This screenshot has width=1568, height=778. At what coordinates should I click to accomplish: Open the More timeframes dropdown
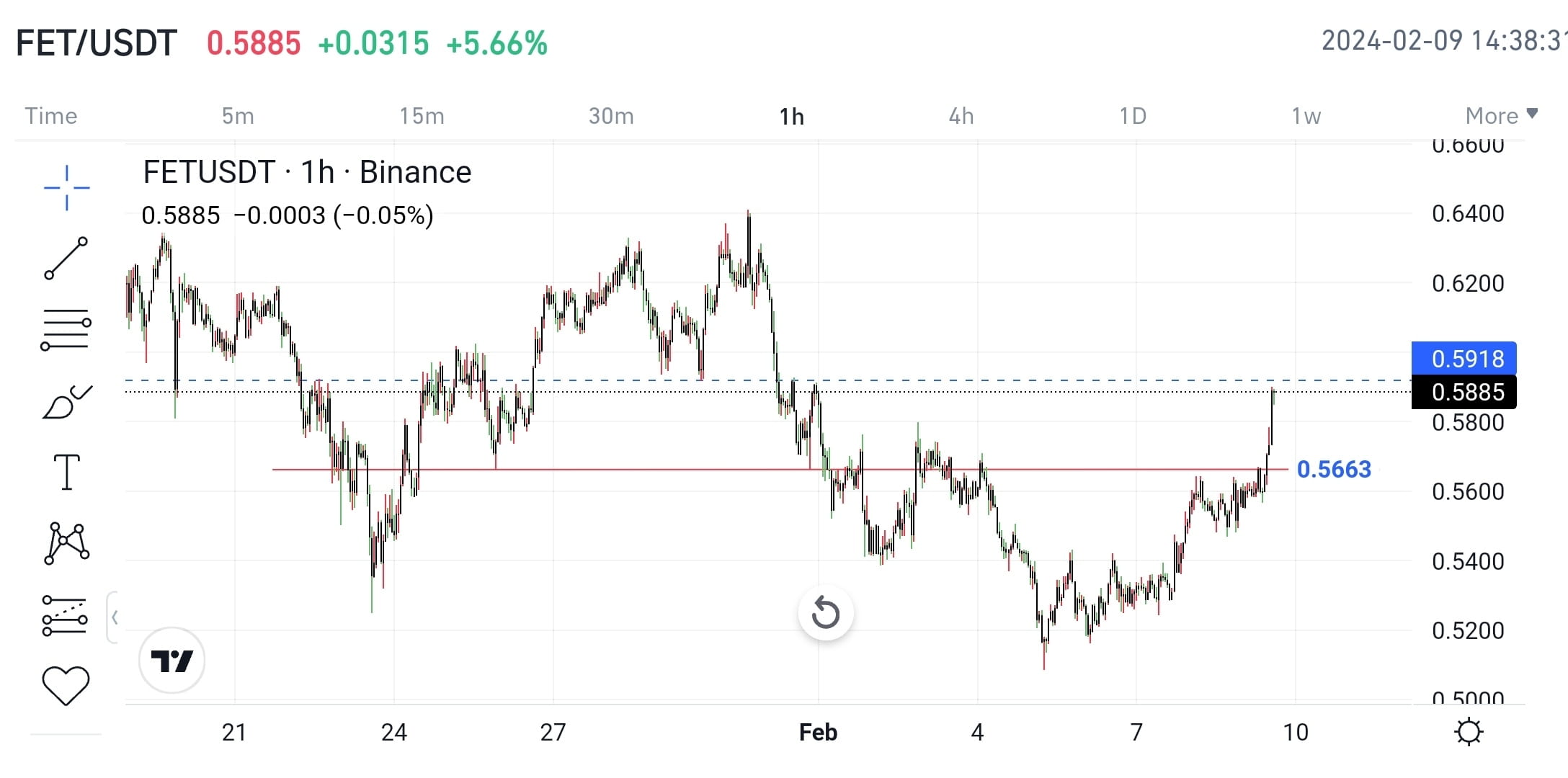[1500, 115]
